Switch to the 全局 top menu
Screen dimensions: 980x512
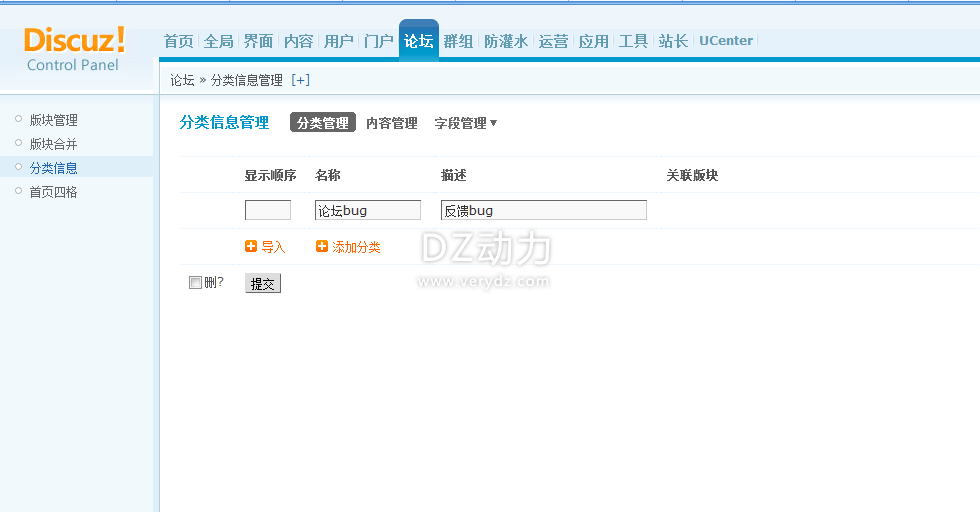(x=218, y=41)
